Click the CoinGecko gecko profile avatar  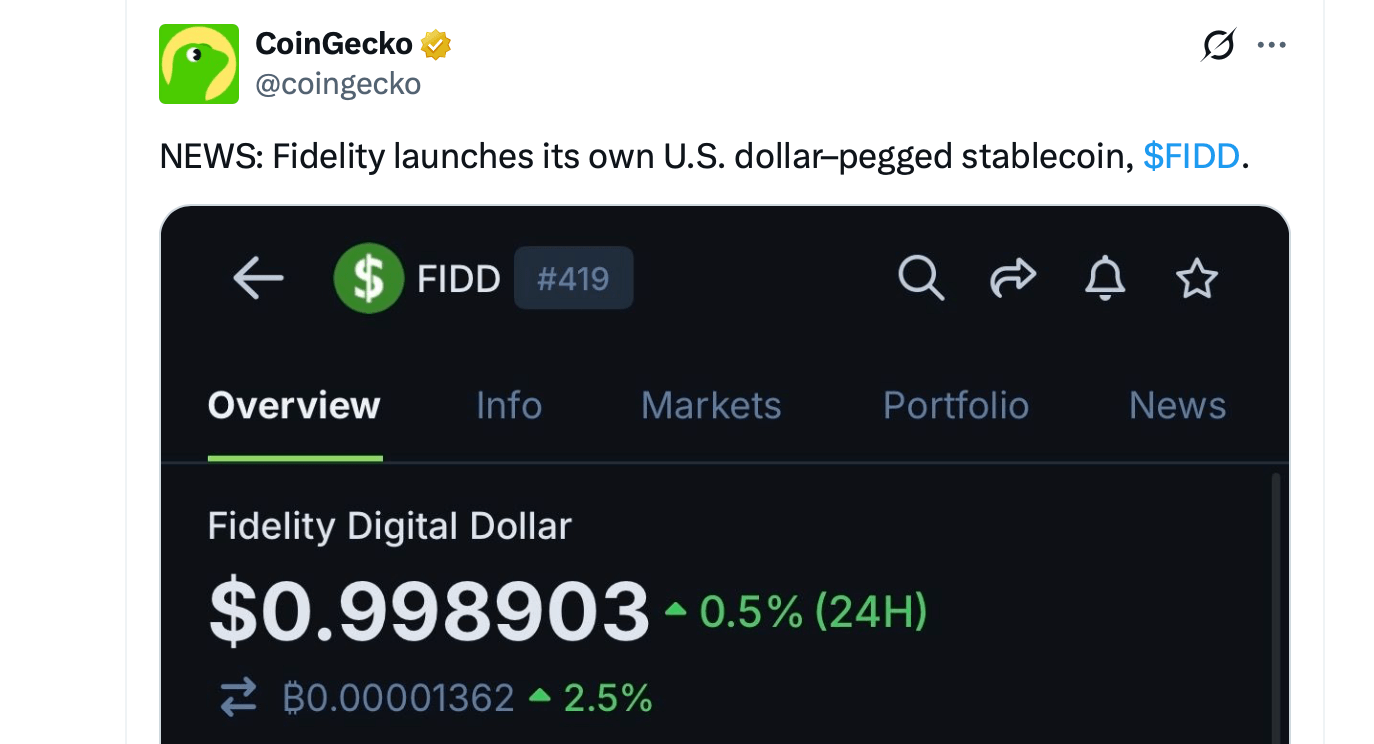coord(198,63)
